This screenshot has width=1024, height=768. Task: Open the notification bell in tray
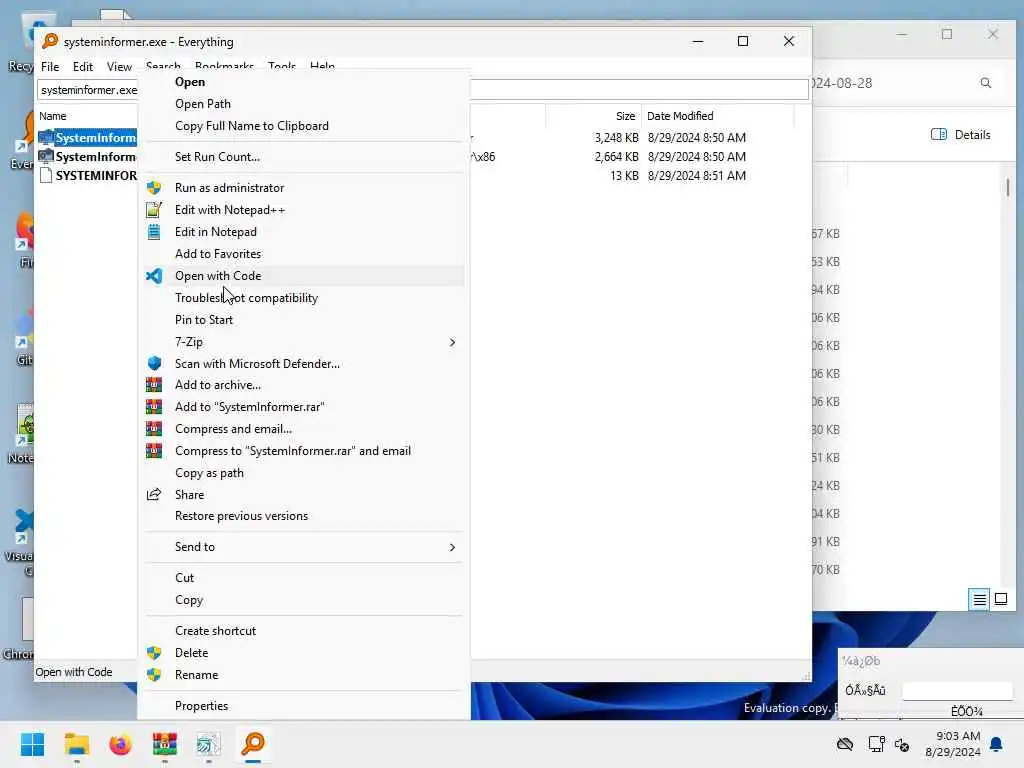[x=996, y=744]
